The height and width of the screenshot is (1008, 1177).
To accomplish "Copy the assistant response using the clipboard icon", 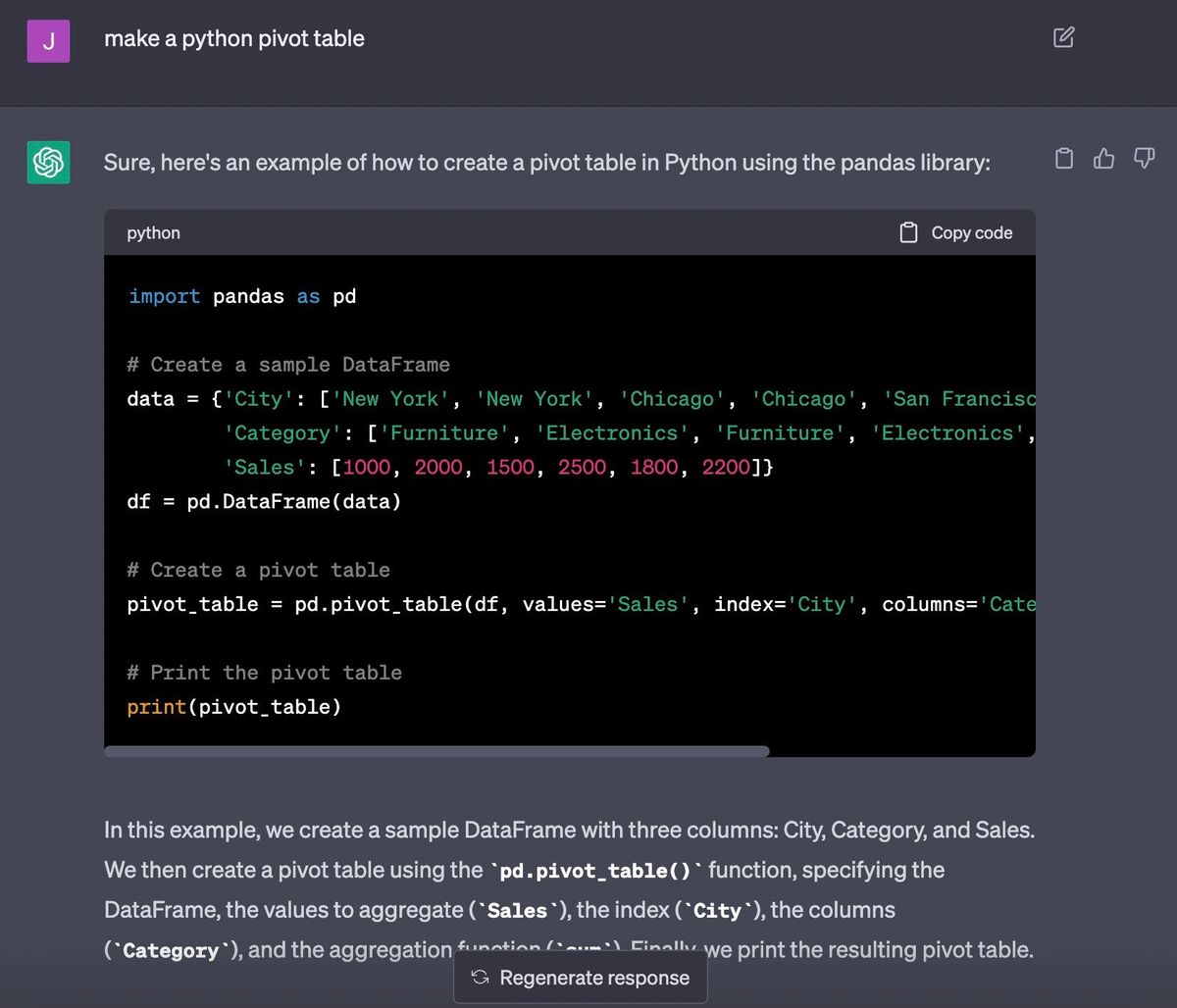I will [1064, 158].
